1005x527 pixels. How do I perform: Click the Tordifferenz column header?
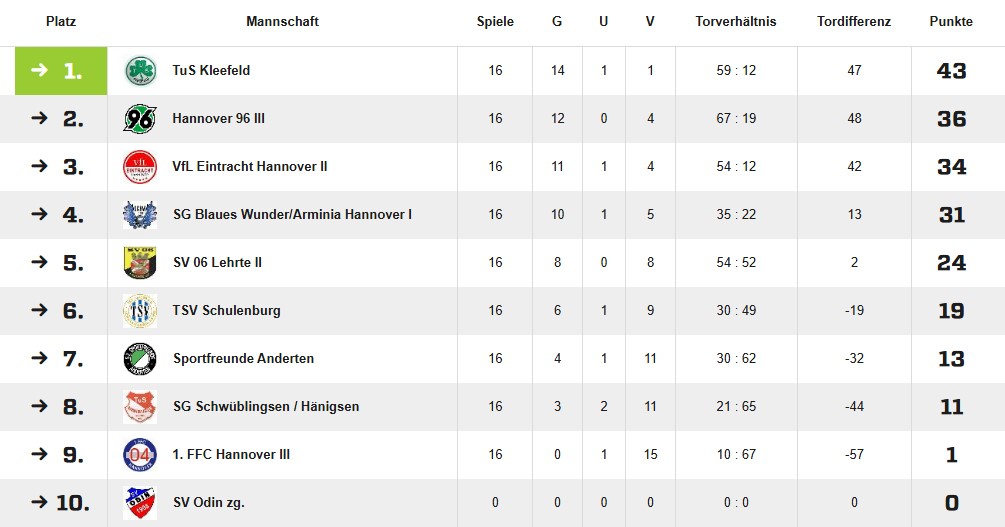pos(854,21)
